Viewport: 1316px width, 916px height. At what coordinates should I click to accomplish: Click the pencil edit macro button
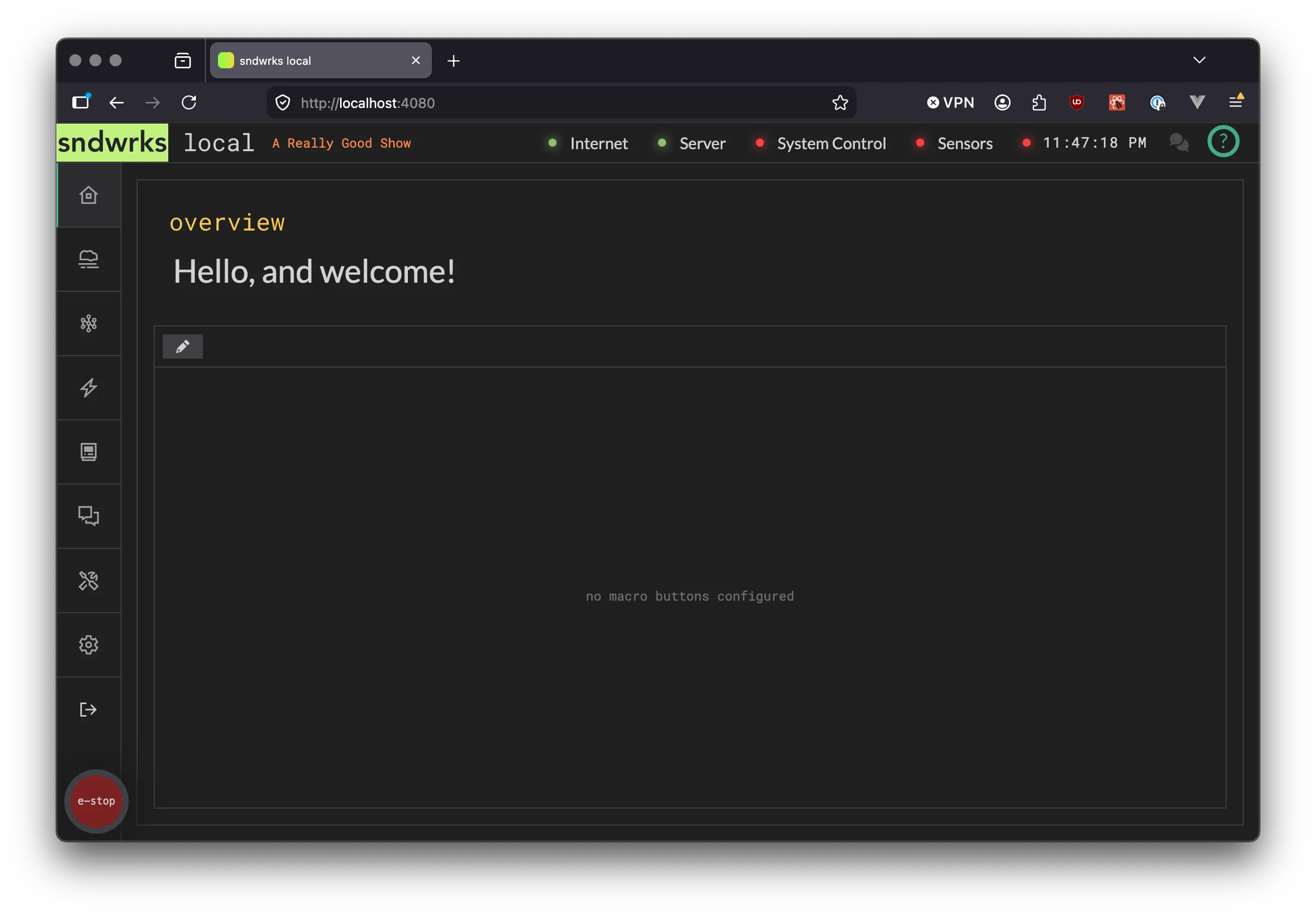tap(182, 346)
